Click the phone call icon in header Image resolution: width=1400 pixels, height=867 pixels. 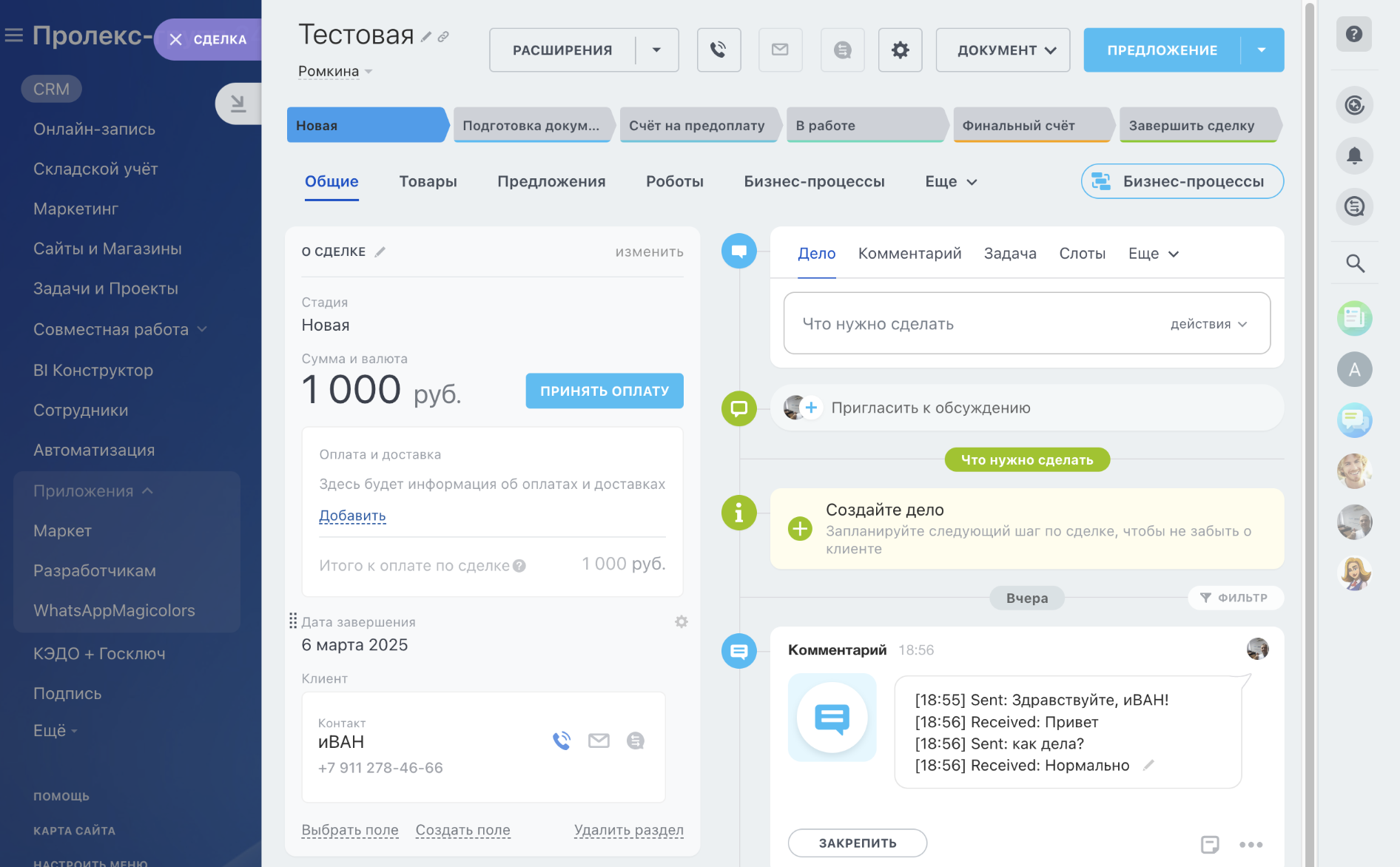718,50
